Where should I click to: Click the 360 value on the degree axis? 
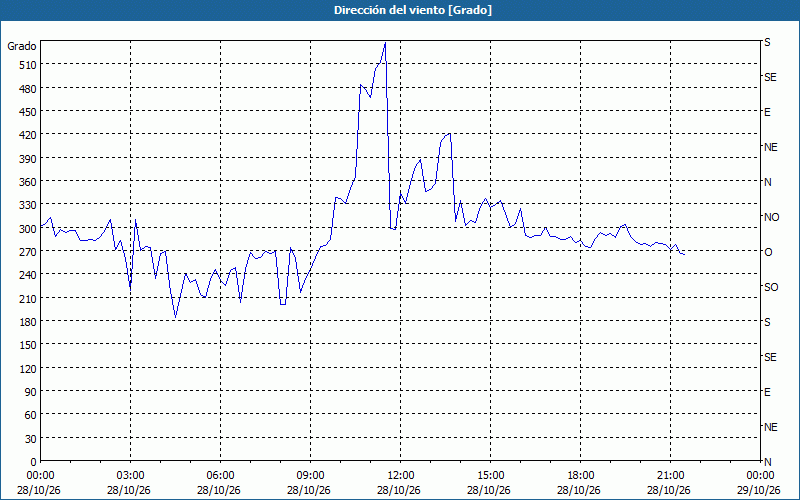(29, 182)
